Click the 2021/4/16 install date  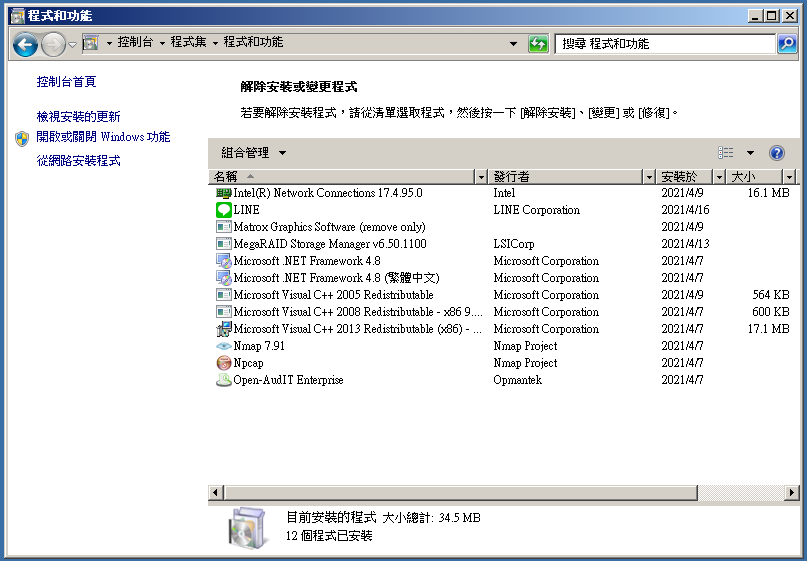(686, 210)
